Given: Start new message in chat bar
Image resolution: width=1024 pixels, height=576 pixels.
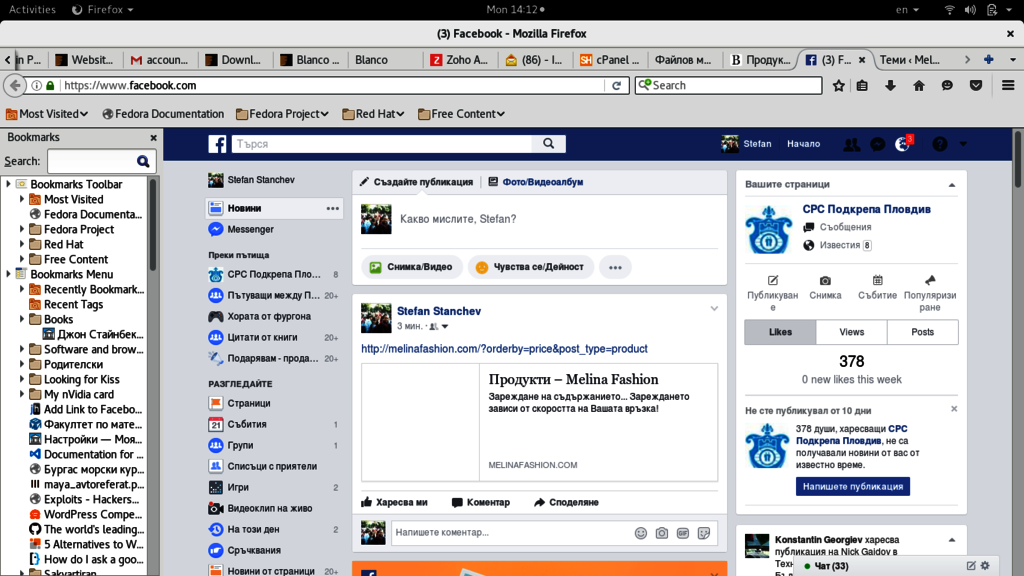Looking at the screenshot, I should pos(971,566).
